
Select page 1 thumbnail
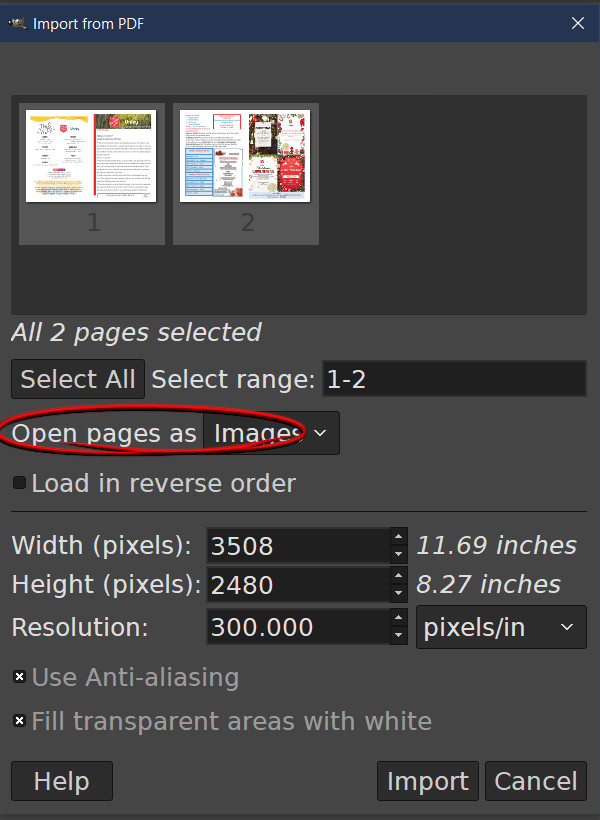(92, 174)
